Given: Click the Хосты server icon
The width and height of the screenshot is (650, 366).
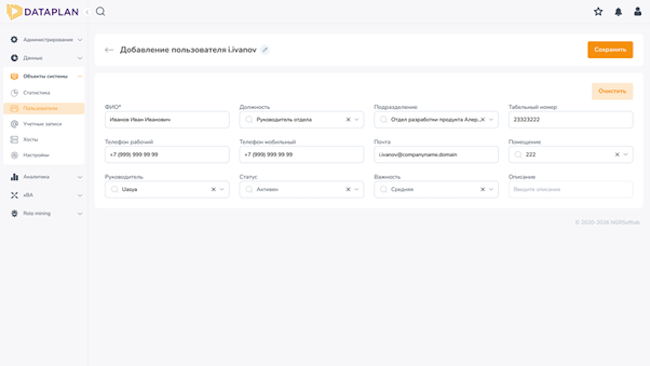Looking at the screenshot, I should [14, 139].
